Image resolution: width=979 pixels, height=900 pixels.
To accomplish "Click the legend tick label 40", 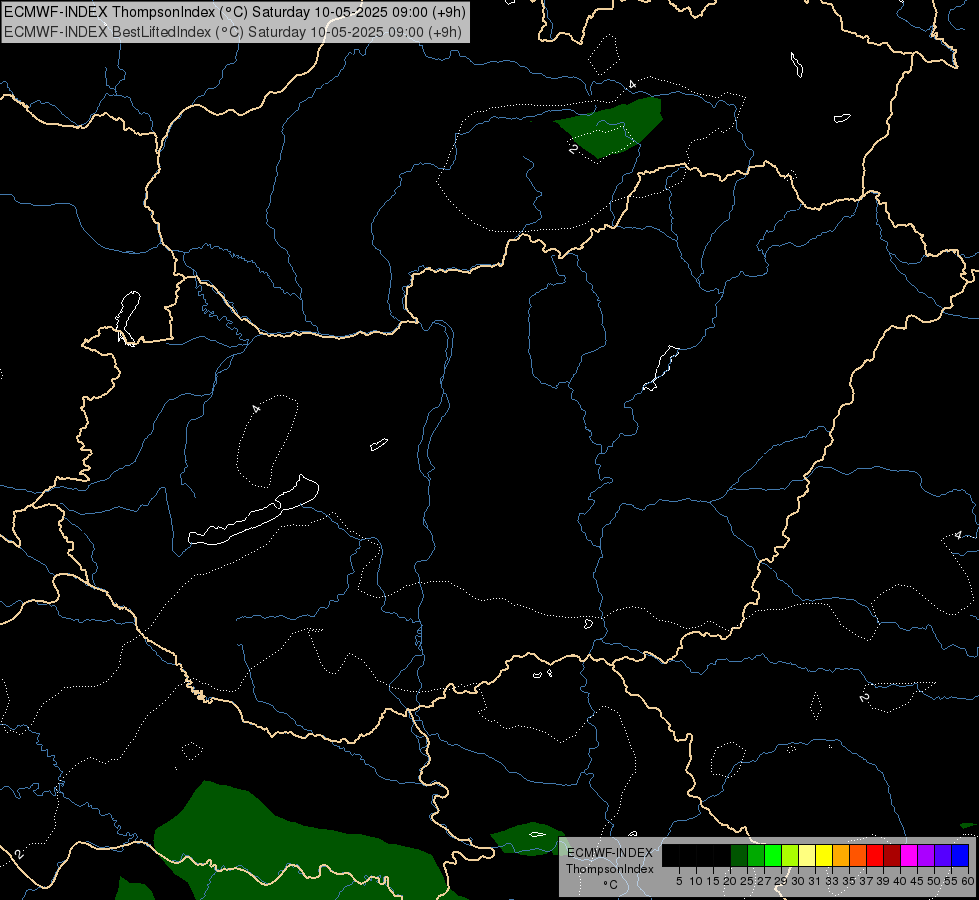I will pyautogui.click(x=900, y=881).
